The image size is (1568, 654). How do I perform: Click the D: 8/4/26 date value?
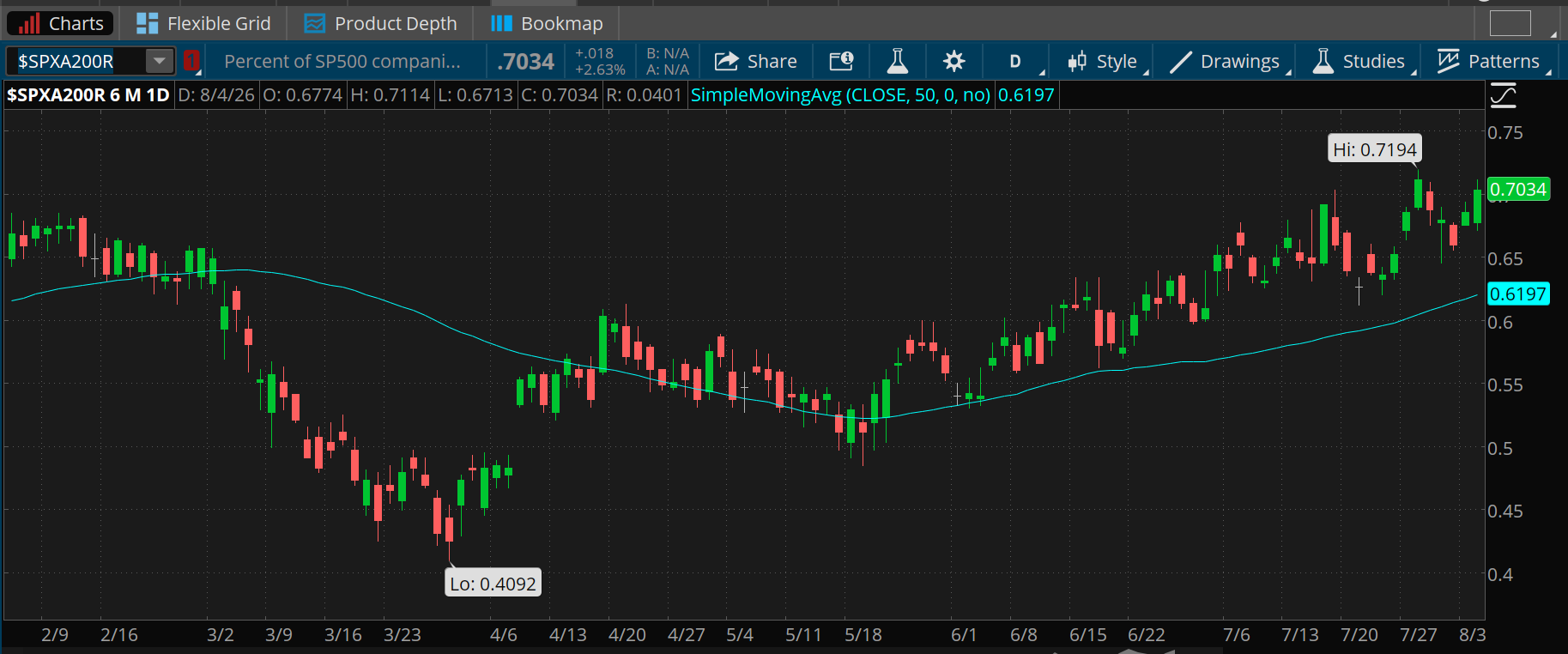216,95
